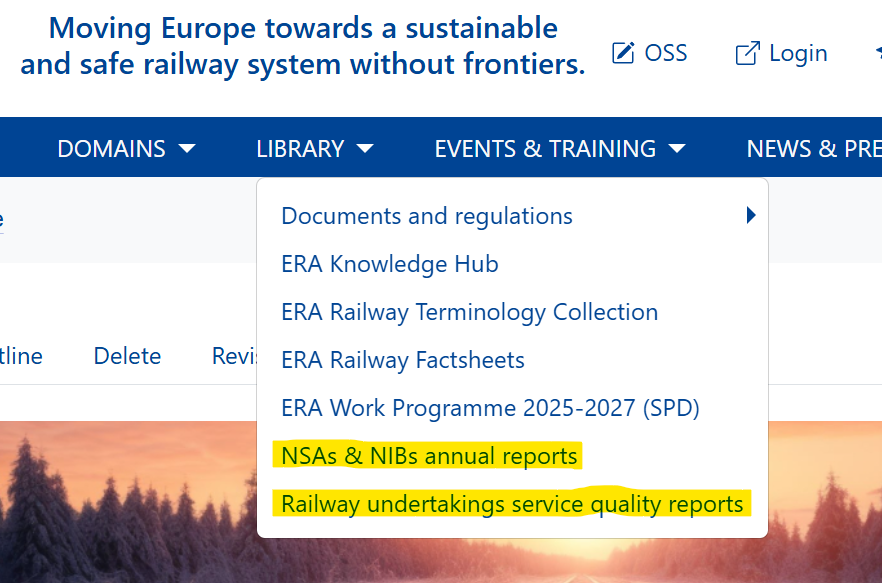Expand the Documents and regulations submenu arrow
The height and width of the screenshot is (583, 882).
[x=751, y=215]
